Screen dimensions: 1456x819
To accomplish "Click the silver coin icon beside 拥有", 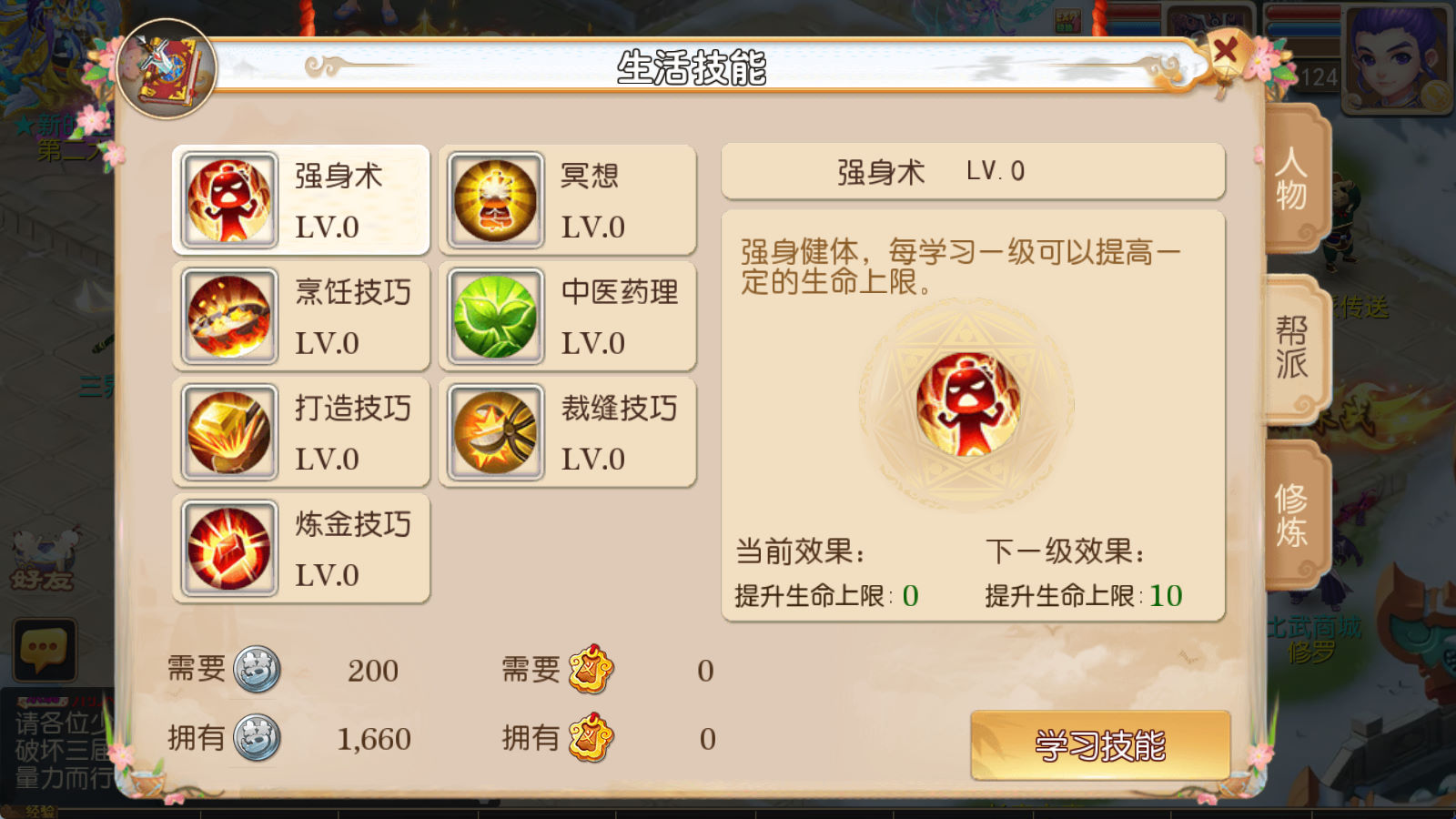I will 257,738.
